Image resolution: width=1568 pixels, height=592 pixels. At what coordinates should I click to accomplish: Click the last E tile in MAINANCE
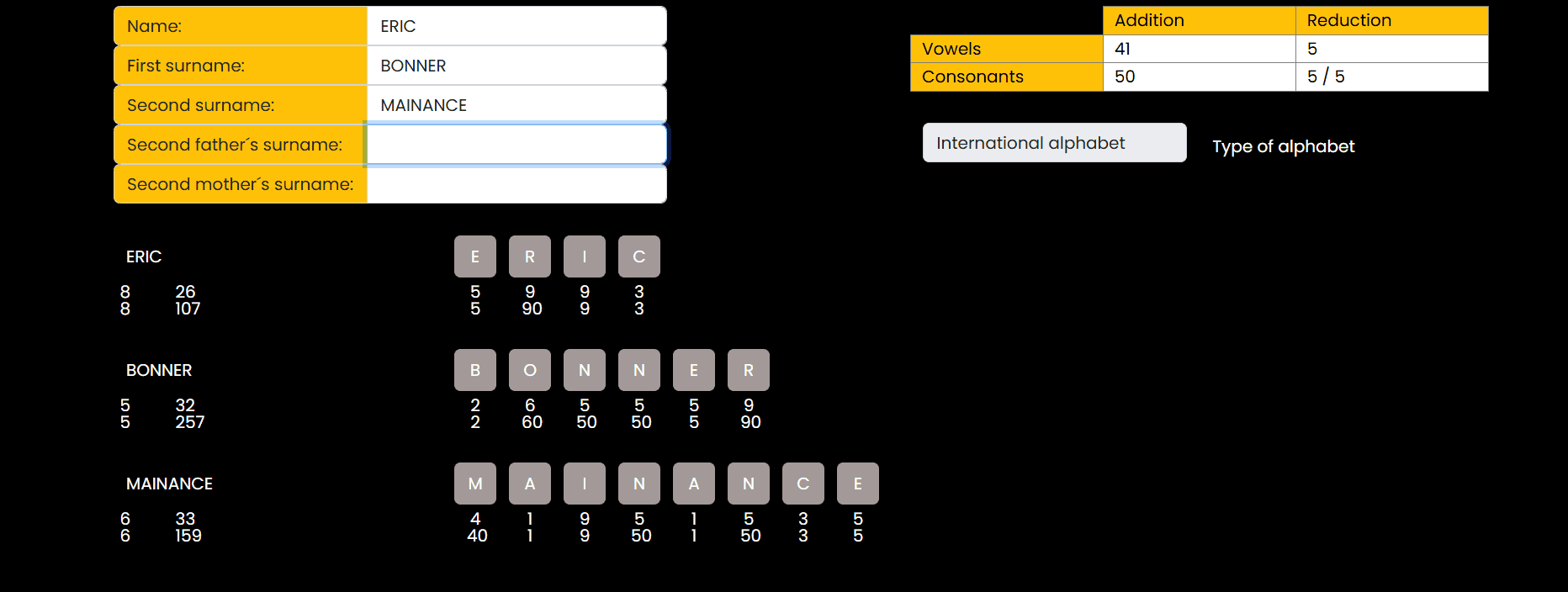click(858, 484)
